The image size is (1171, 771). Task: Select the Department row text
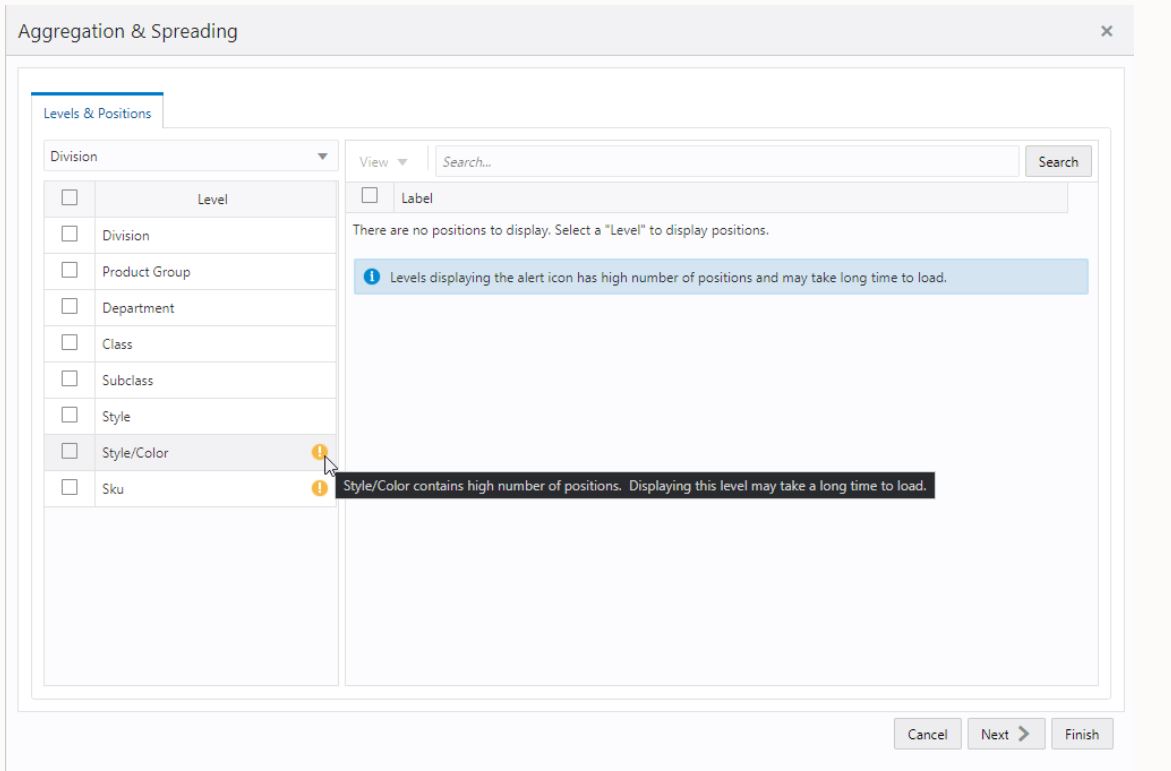138,308
